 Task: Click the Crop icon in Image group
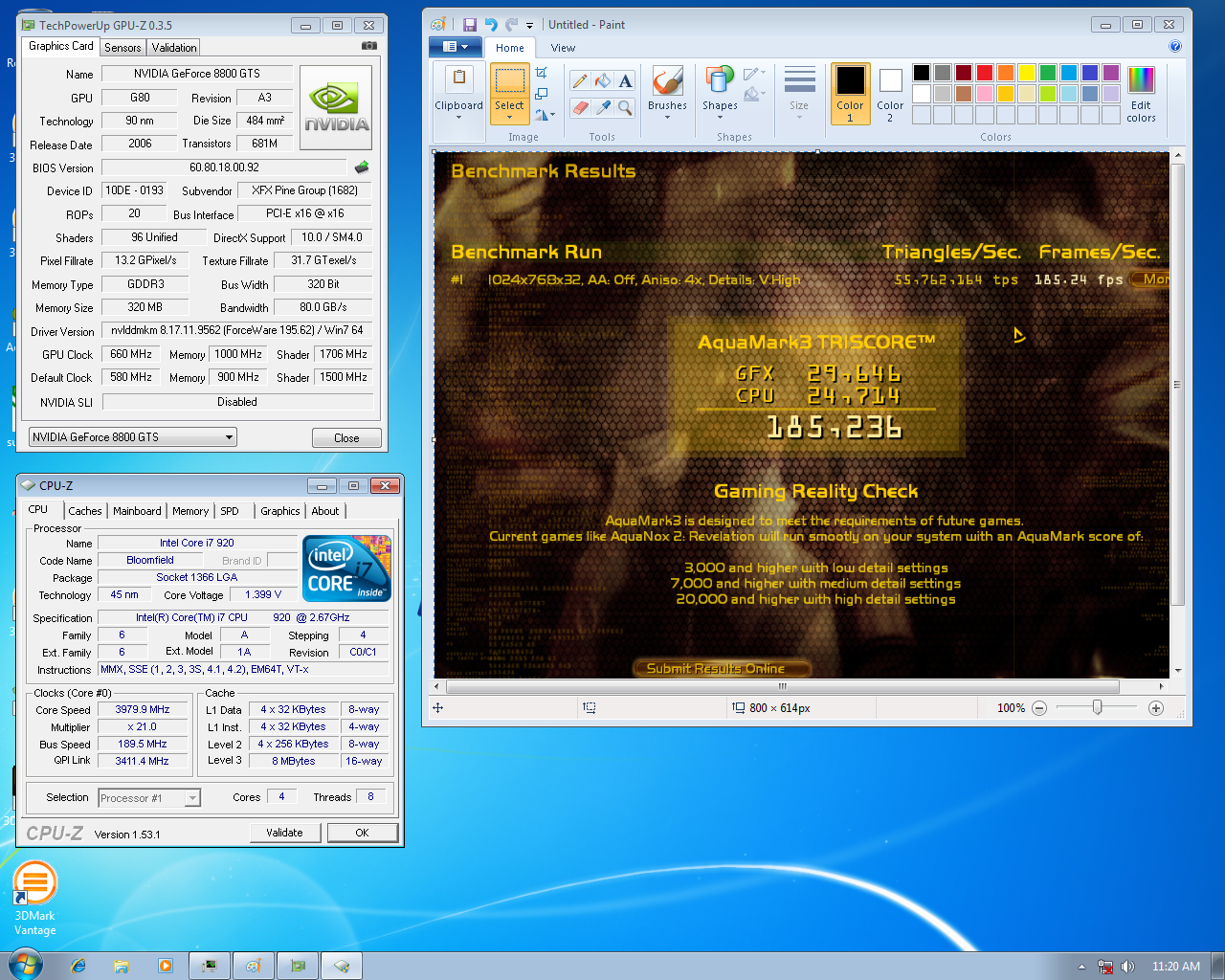pyautogui.click(x=542, y=73)
